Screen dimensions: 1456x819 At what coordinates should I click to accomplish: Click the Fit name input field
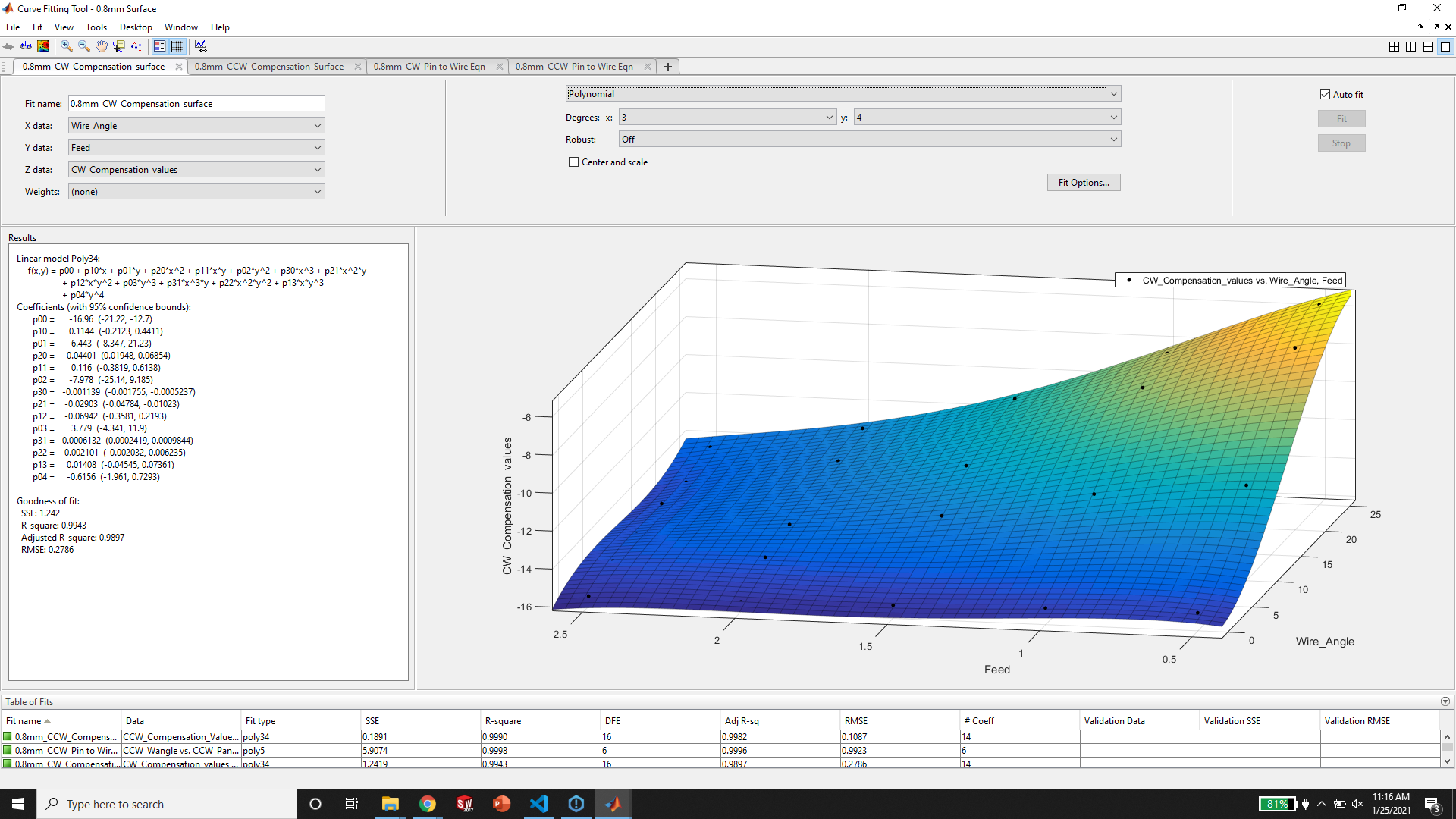[196, 104]
